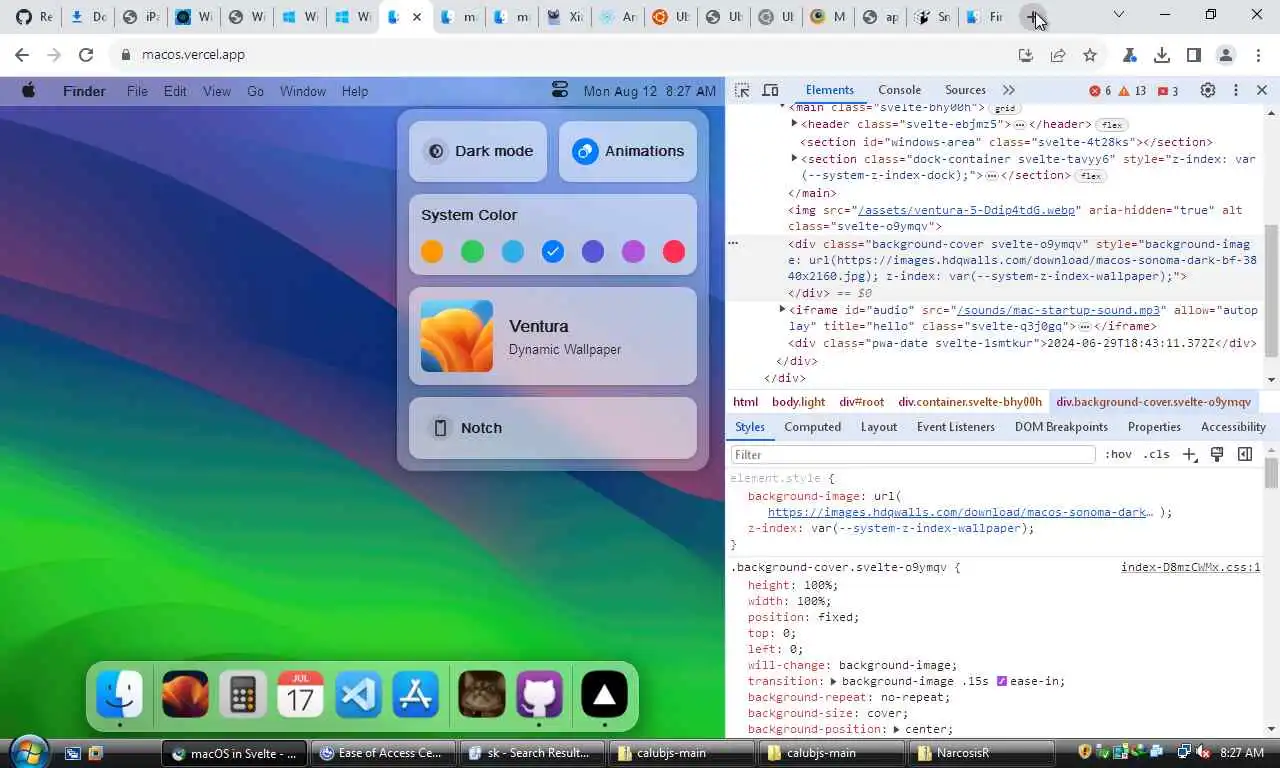Open the Go menu
Screen dimensions: 1280x768
click(x=255, y=91)
